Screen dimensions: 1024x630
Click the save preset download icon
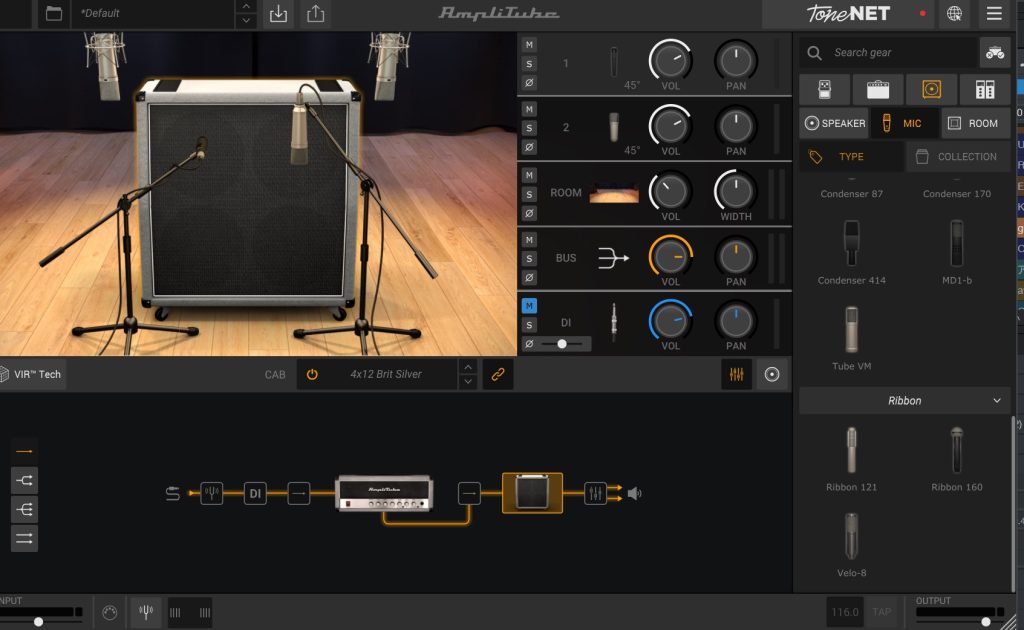(279, 14)
